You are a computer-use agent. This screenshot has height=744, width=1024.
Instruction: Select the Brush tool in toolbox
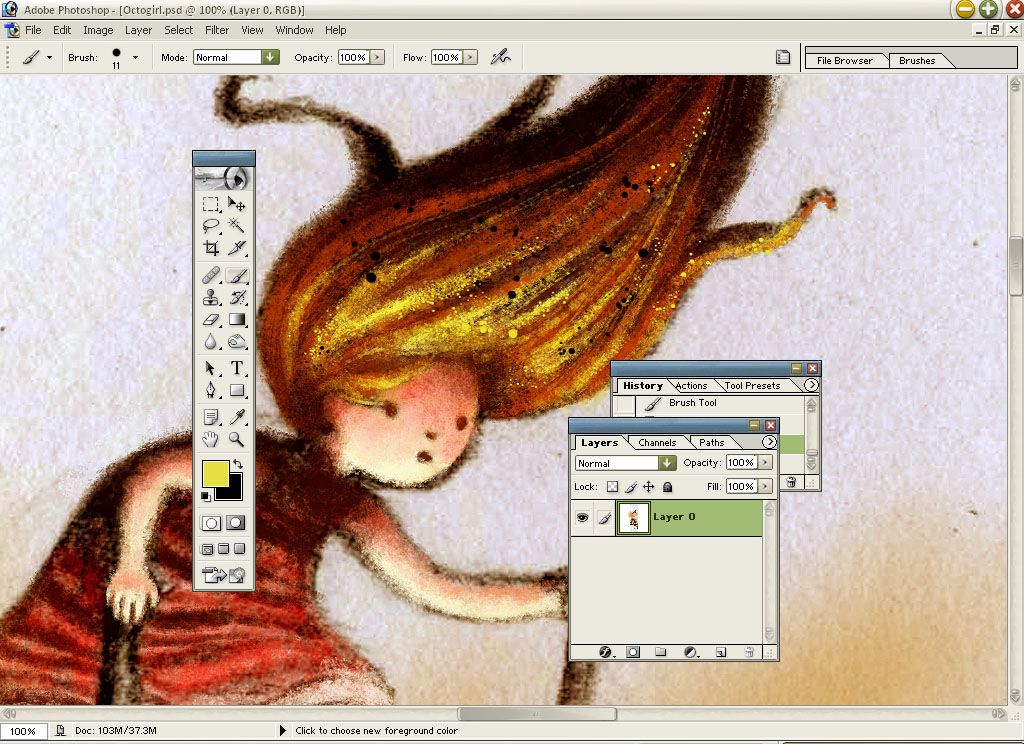pos(236,276)
